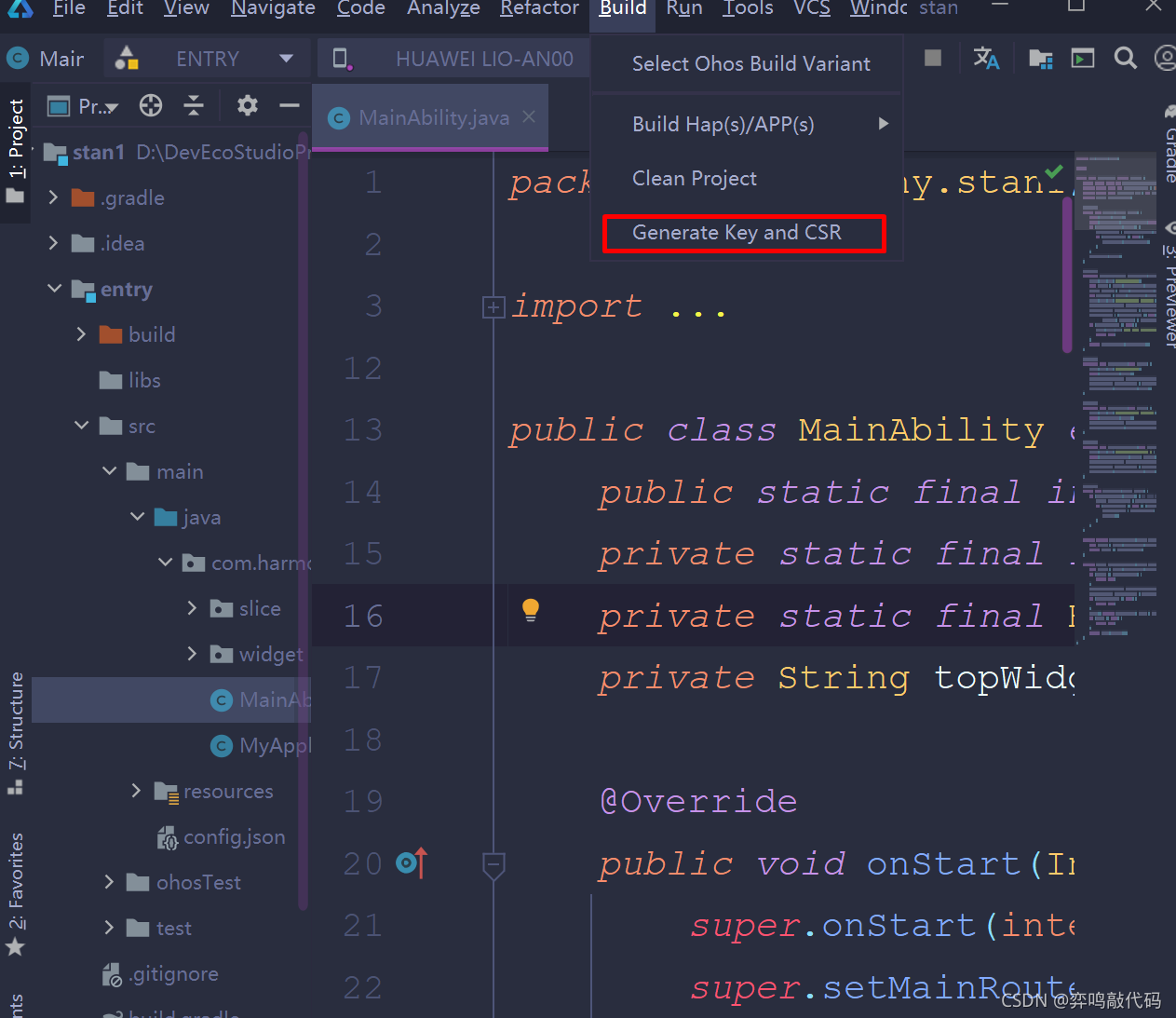Image resolution: width=1176 pixels, height=1018 pixels.
Task: Toggle the Gradle side panel
Action: 1169,144
